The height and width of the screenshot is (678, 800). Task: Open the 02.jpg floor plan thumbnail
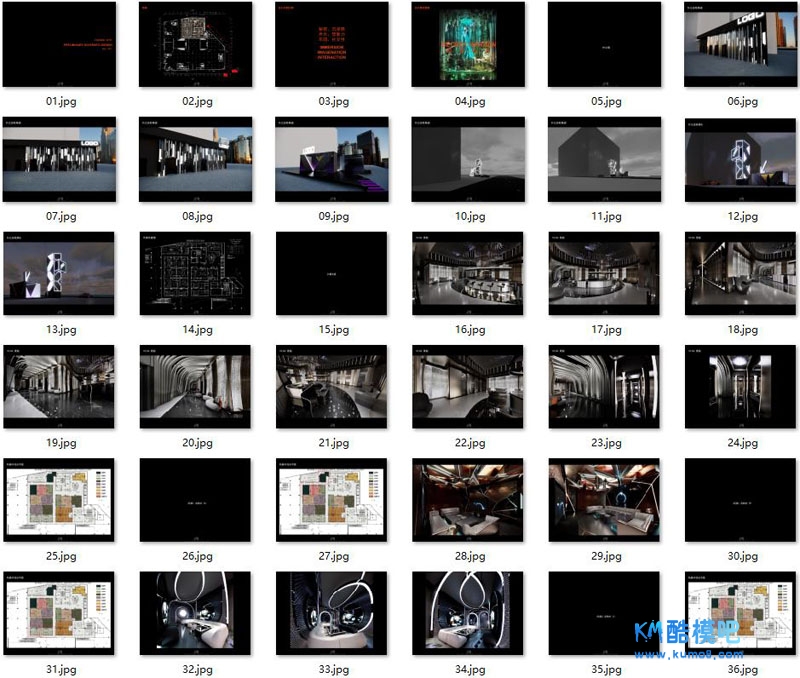pos(195,44)
